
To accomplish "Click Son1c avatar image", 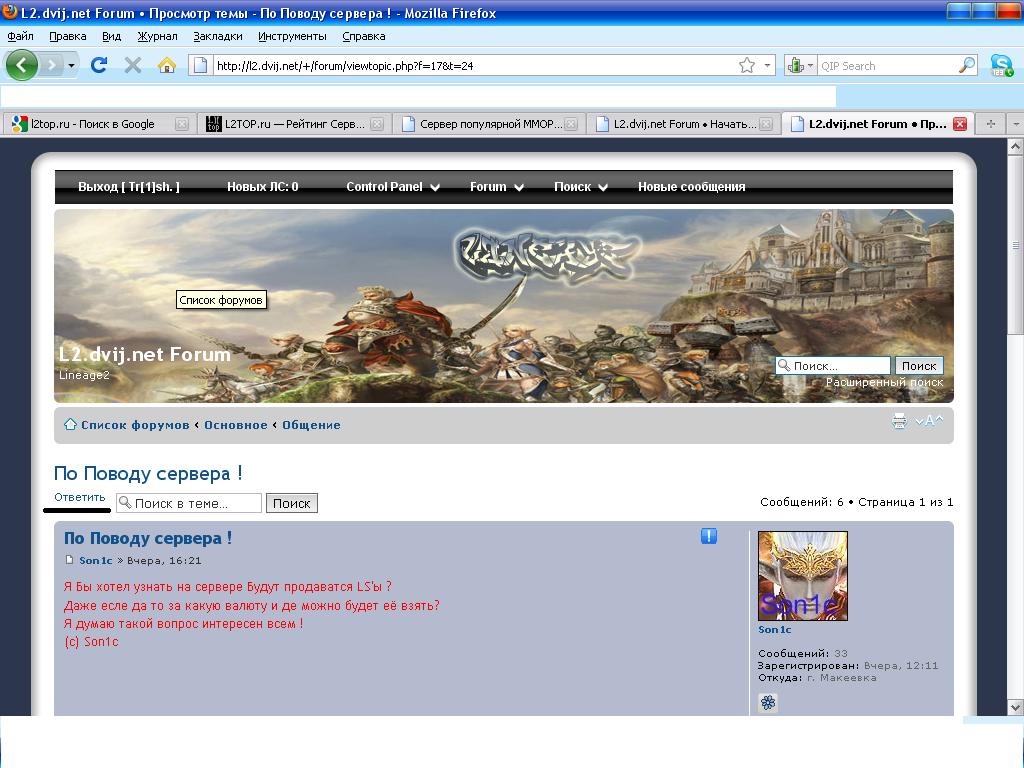I will pos(803,575).
